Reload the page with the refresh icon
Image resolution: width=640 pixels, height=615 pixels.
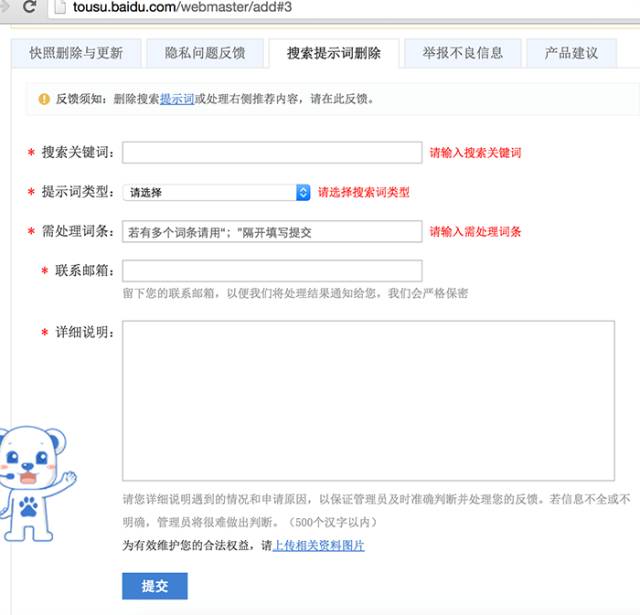[29, 6]
